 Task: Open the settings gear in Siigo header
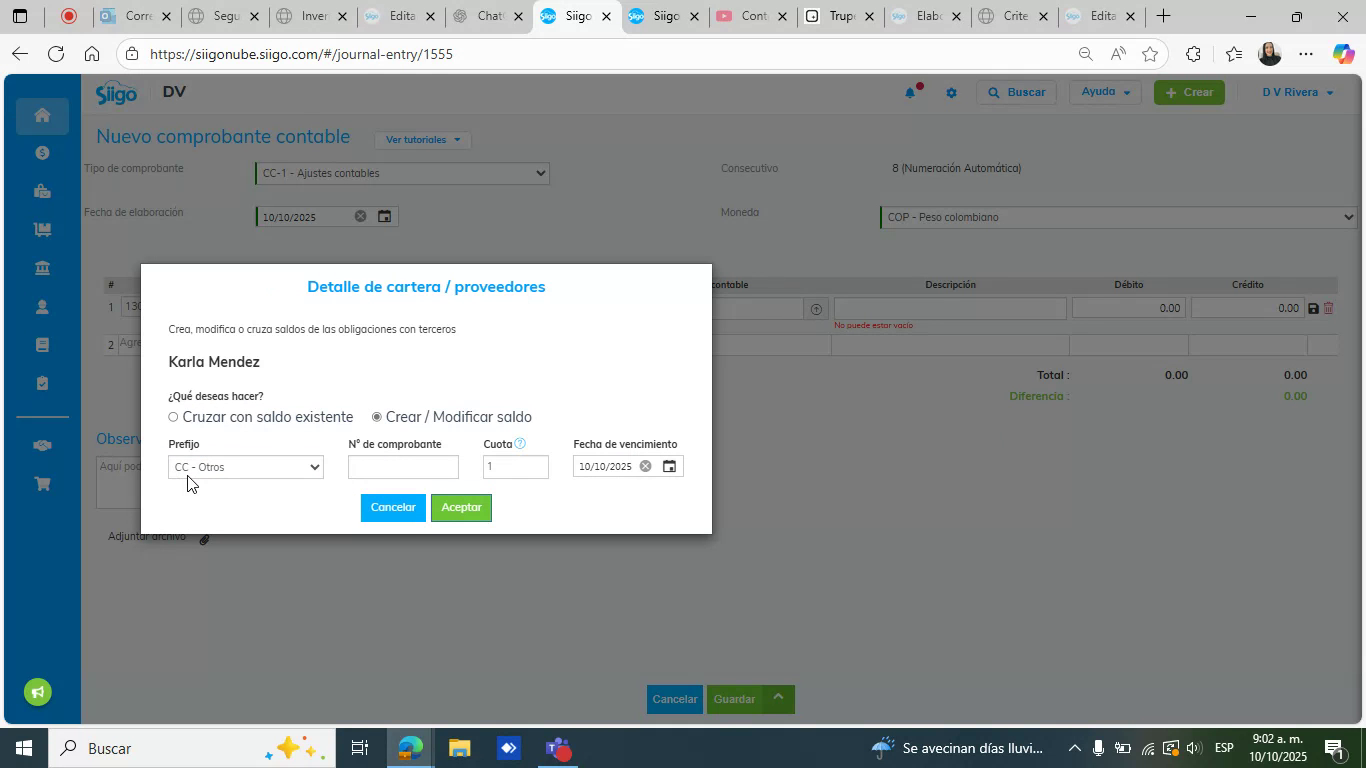pyautogui.click(x=951, y=92)
